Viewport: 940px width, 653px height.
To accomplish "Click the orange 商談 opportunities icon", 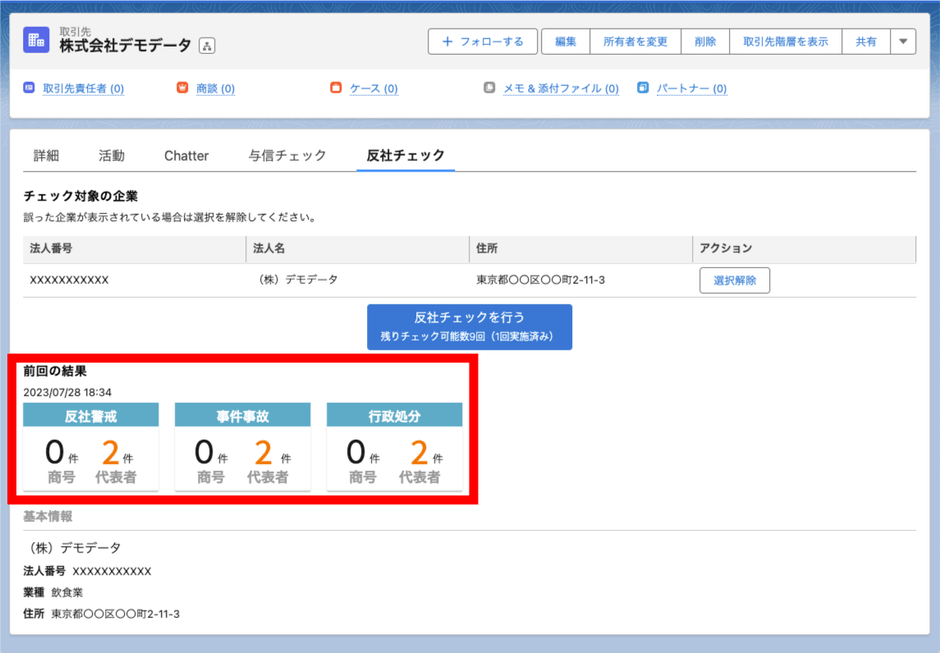I will (182, 88).
